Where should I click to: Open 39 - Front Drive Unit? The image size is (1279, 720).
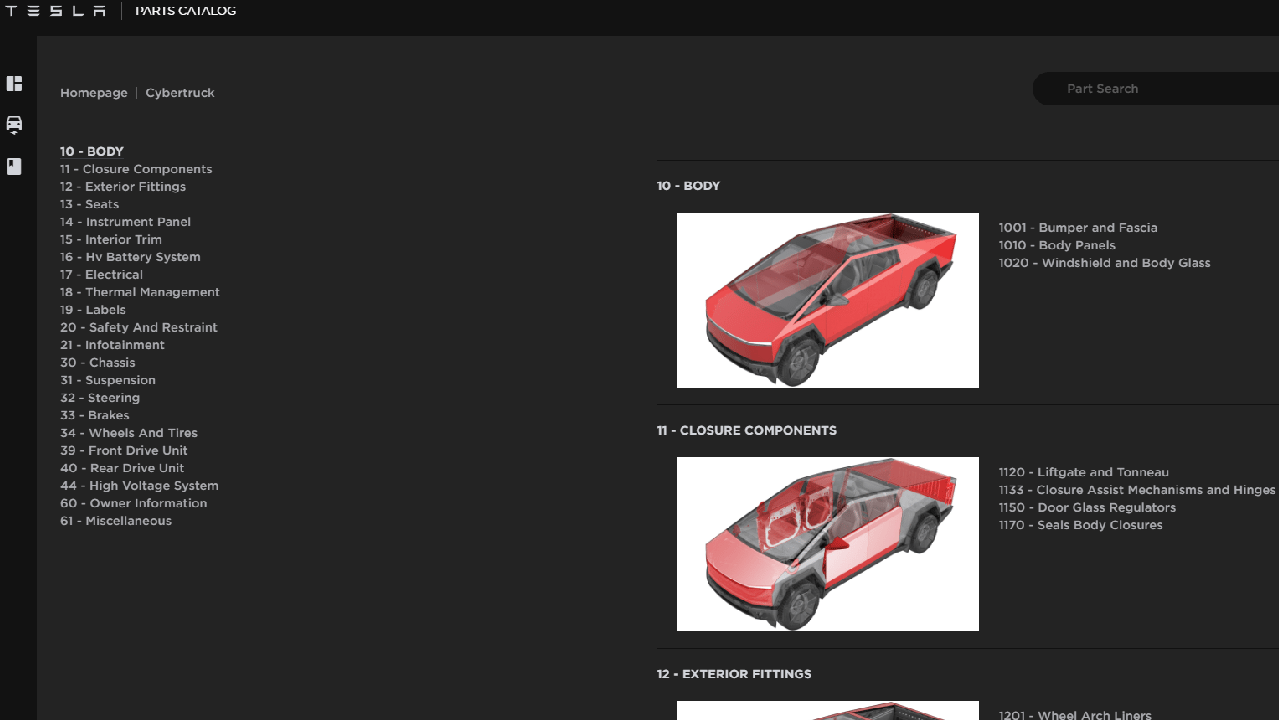click(x=124, y=451)
